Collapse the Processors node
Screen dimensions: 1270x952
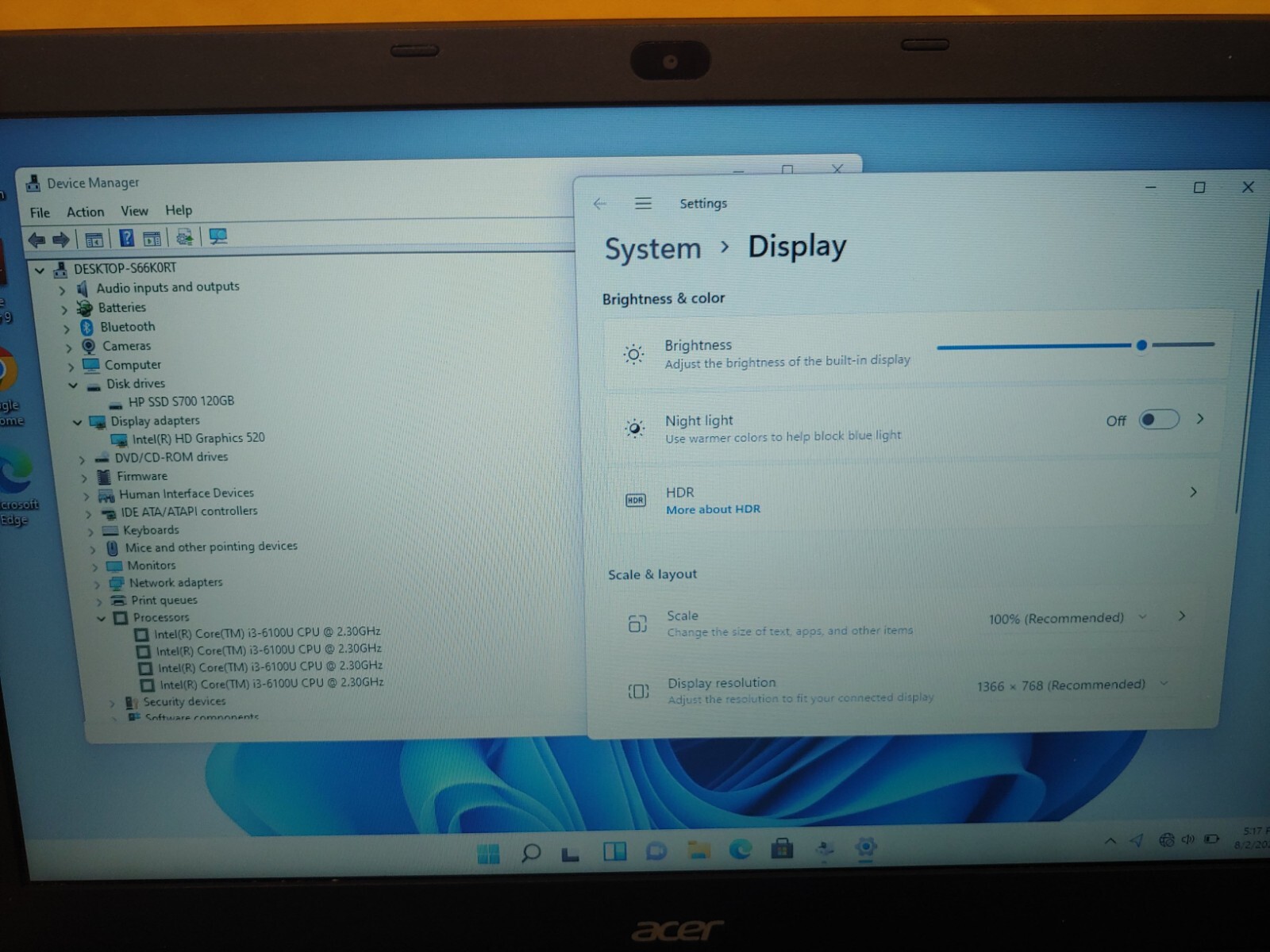pyautogui.click(x=102, y=618)
